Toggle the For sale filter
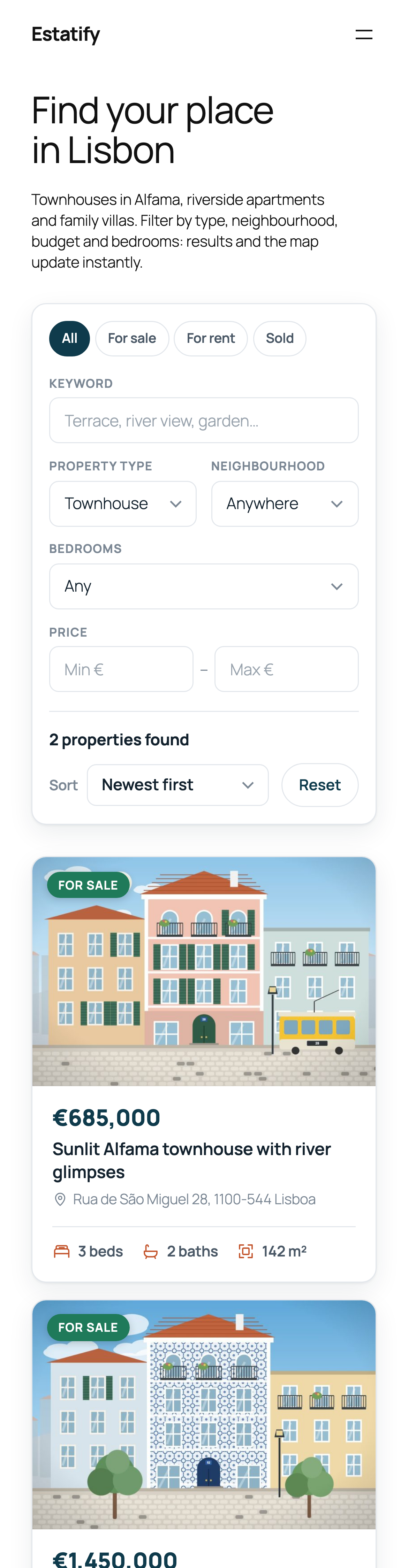 pos(132,338)
